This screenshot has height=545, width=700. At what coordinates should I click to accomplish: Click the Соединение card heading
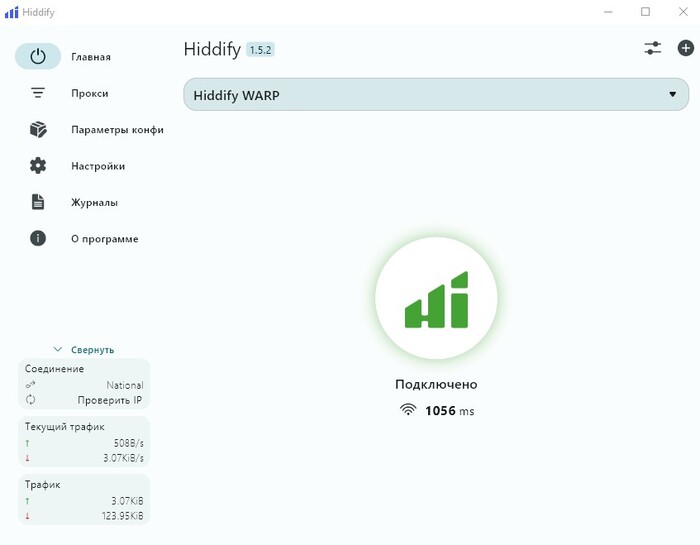coord(54,369)
